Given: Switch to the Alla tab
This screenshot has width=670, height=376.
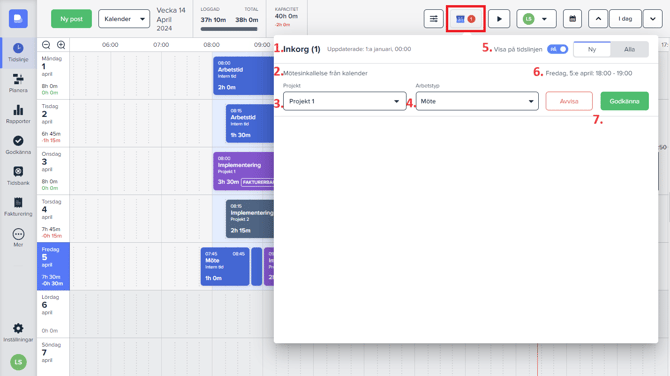Looking at the screenshot, I should coord(629,50).
